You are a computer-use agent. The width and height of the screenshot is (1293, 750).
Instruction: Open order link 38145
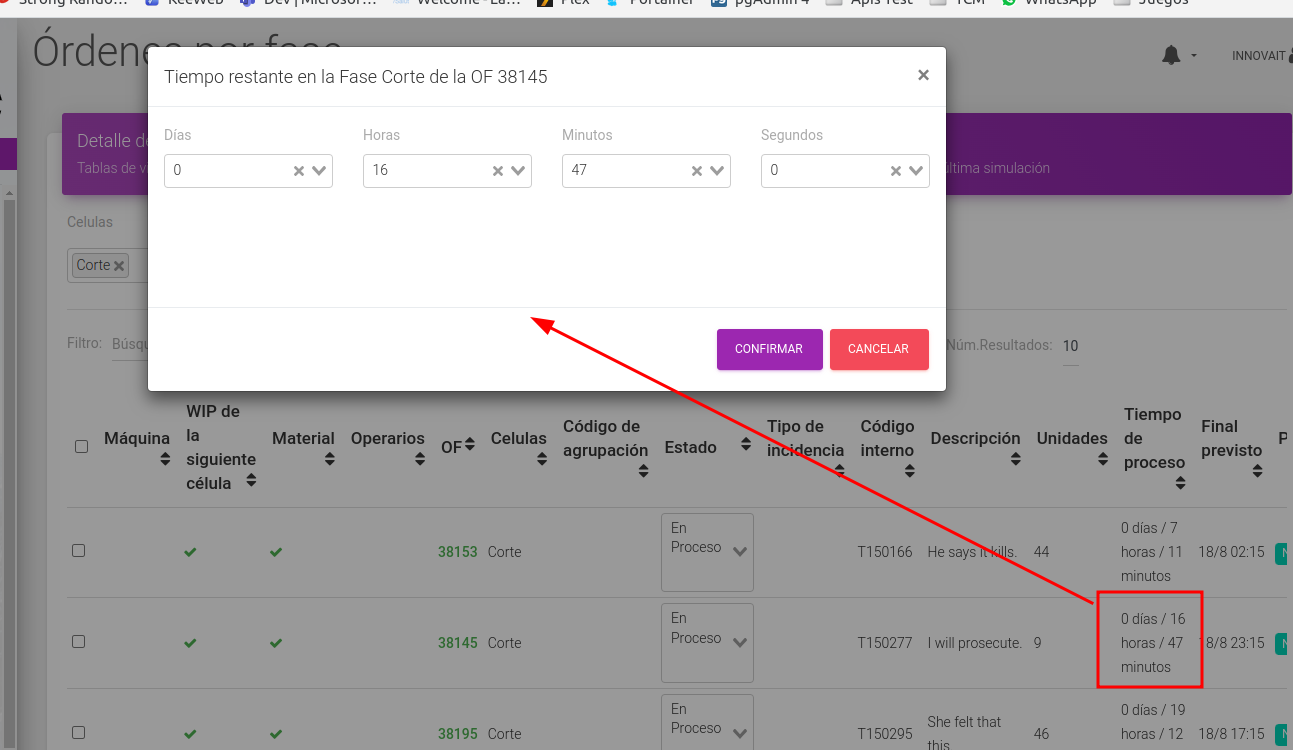pyautogui.click(x=457, y=643)
